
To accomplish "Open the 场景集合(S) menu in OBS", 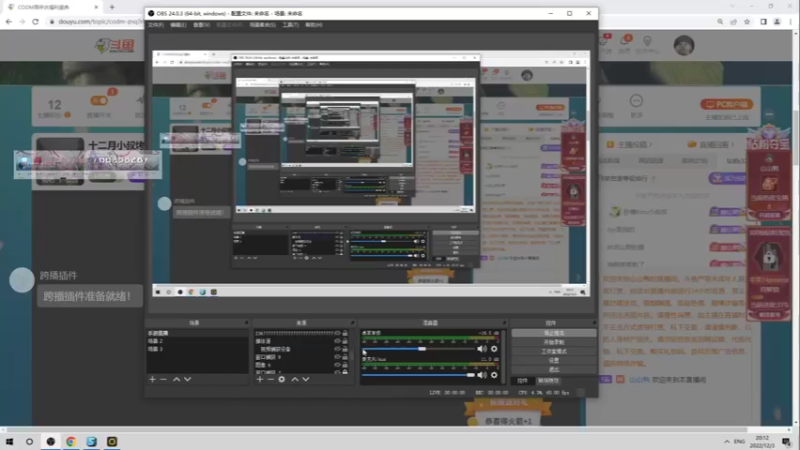I will [262, 25].
